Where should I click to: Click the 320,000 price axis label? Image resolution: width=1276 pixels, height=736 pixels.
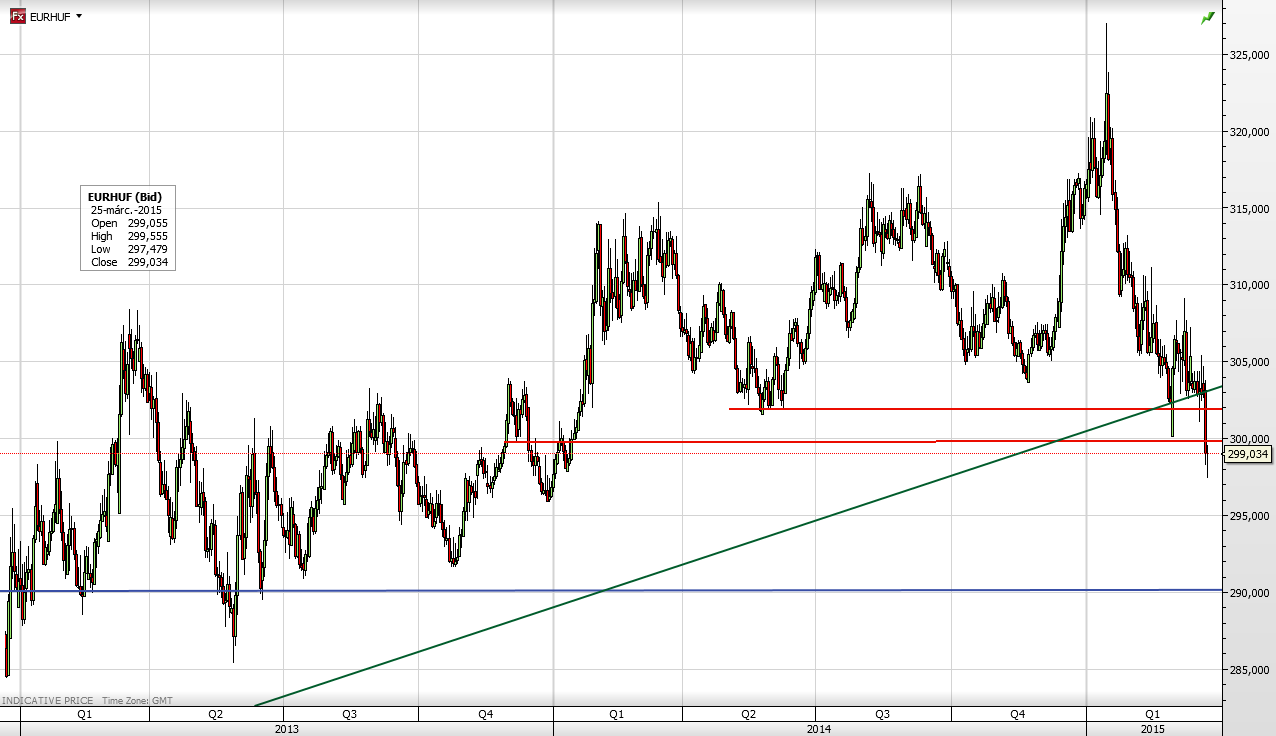(1250, 132)
